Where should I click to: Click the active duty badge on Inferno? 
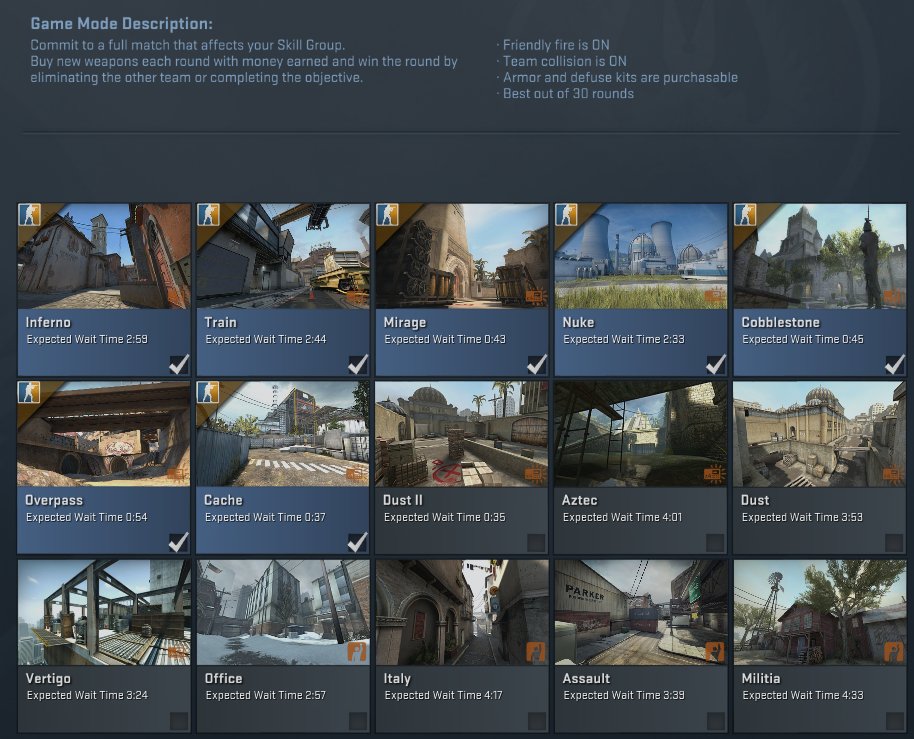30,214
